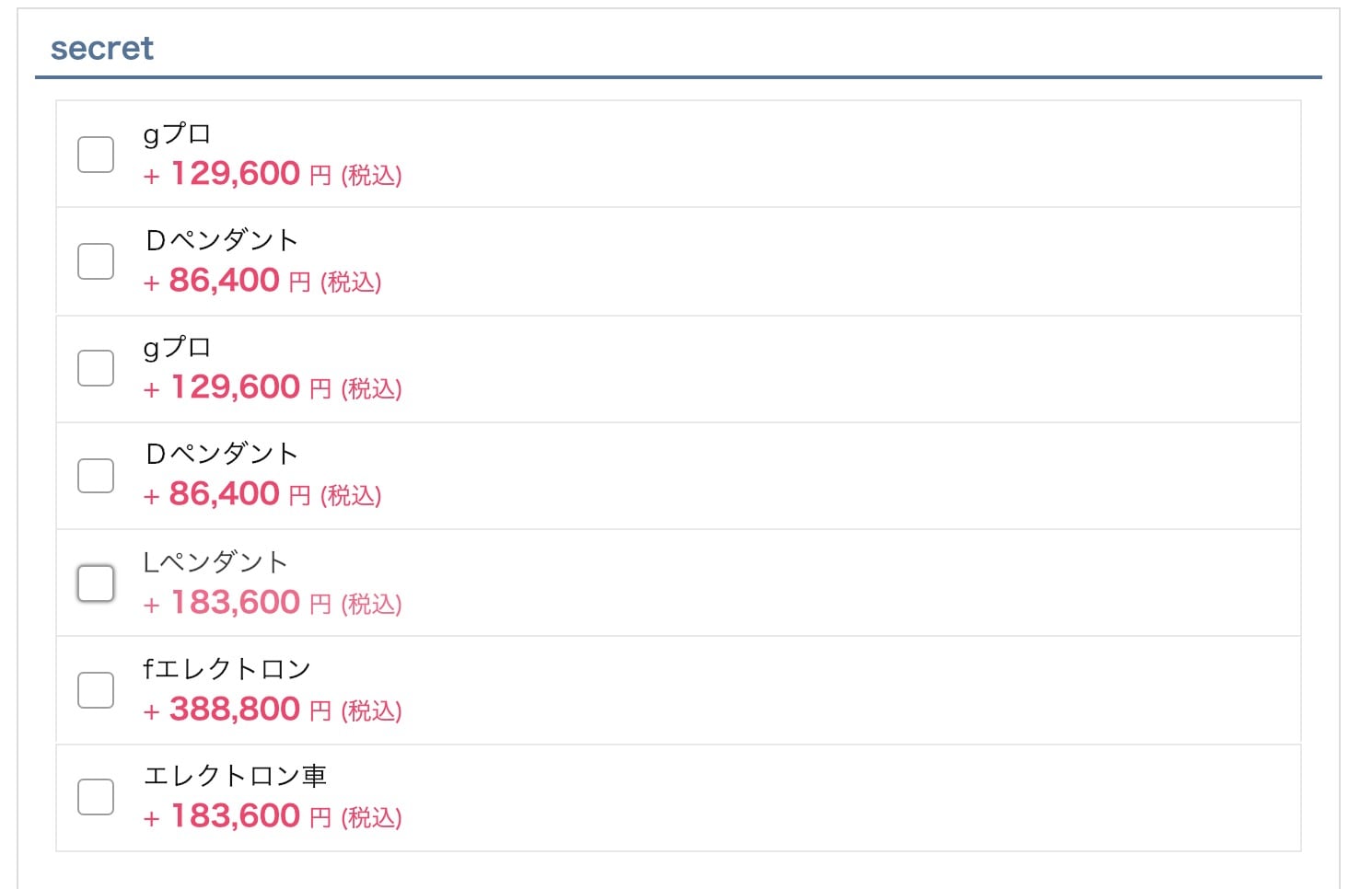1372x889 pixels.
Task: Click the first Dペンダント label
Action: [222, 241]
